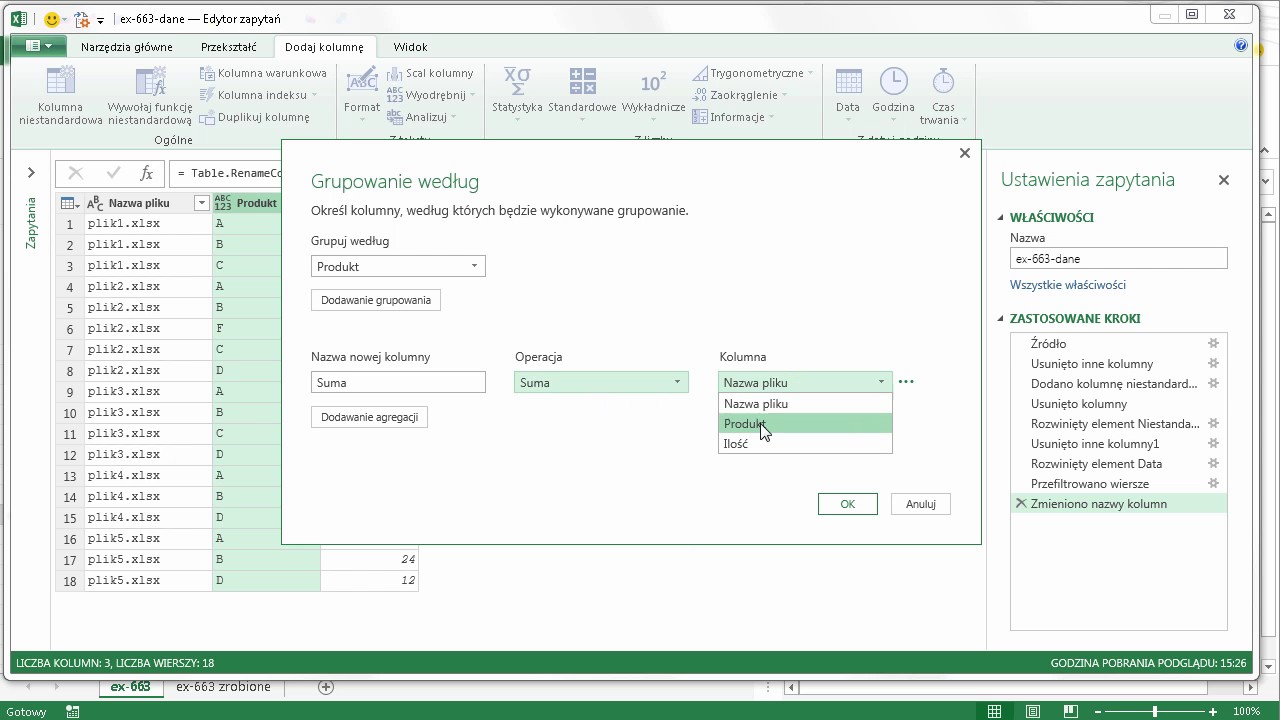Open the Trygonometryczne dropdown

coord(810,73)
